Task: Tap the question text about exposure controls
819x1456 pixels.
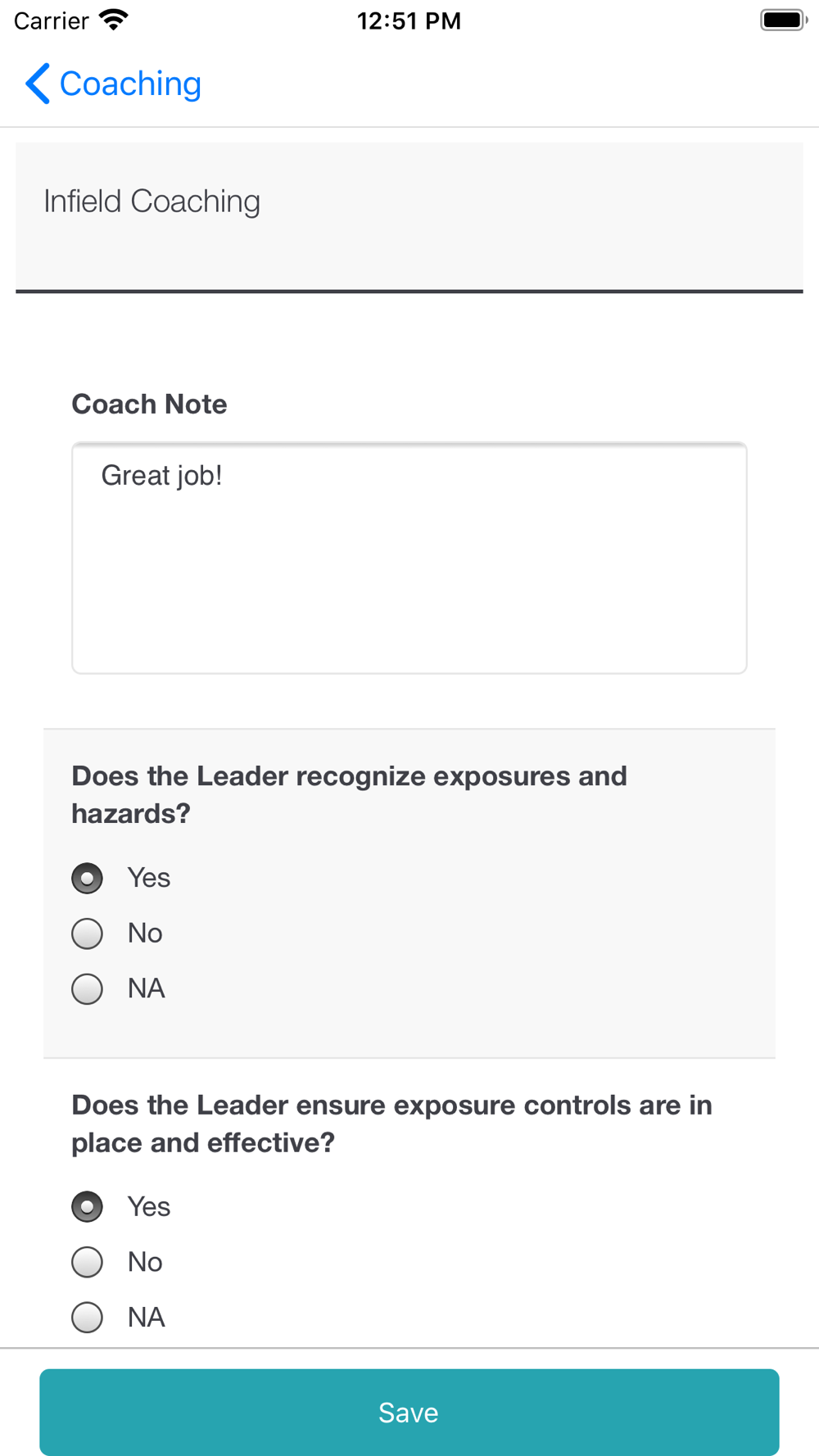Action: coord(391,1124)
